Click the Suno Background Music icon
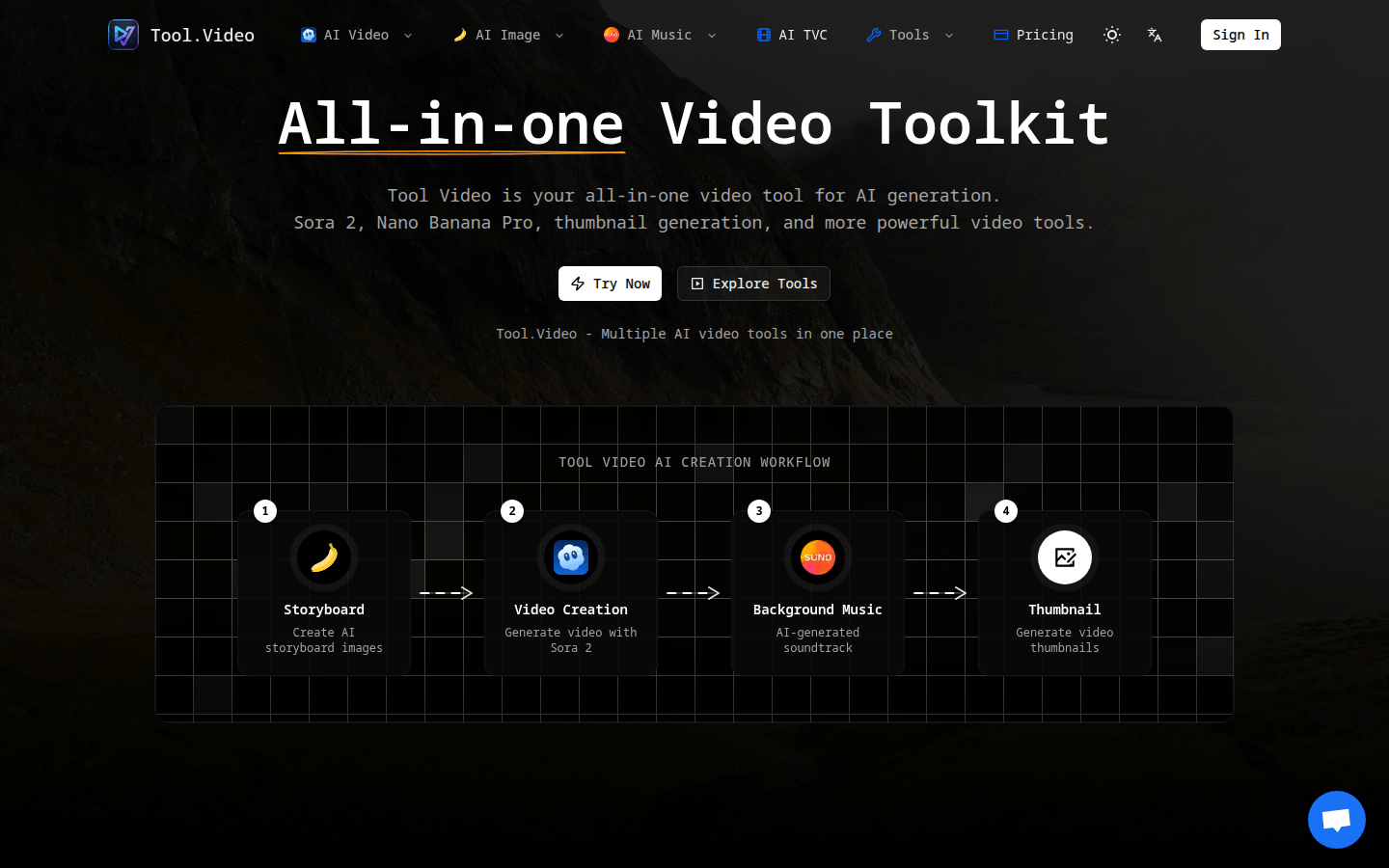The image size is (1389, 868). tap(818, 557)
